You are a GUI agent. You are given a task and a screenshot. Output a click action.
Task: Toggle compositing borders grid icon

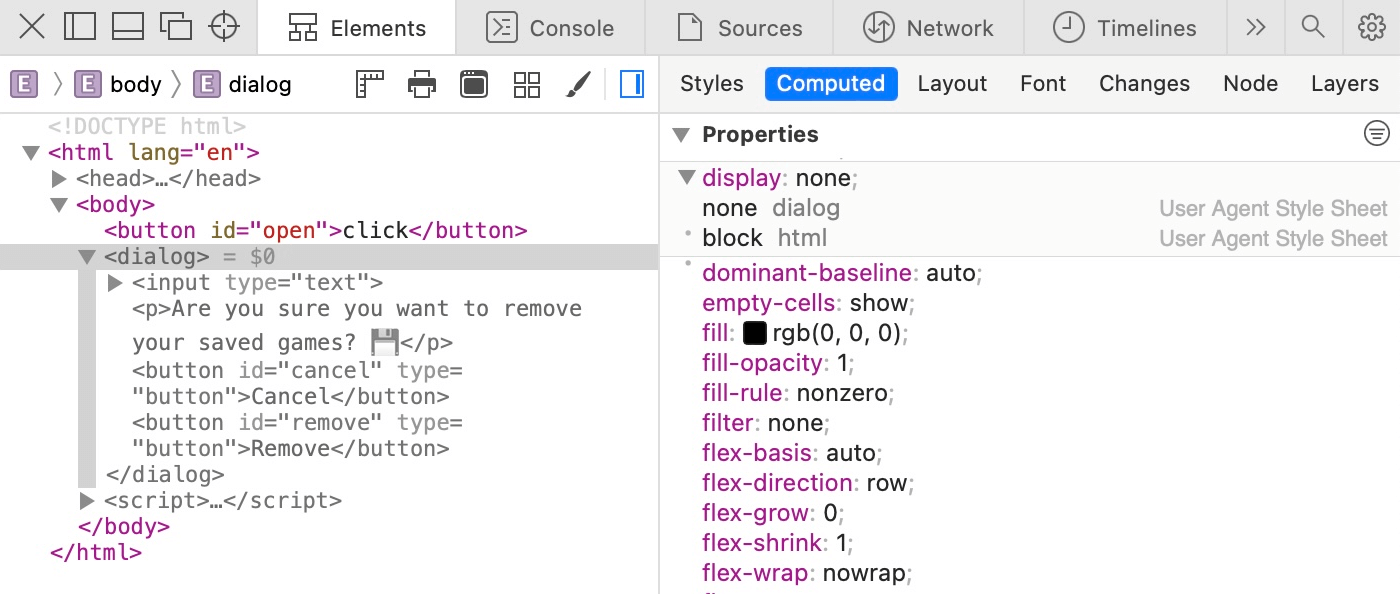[x=527, y=84]
